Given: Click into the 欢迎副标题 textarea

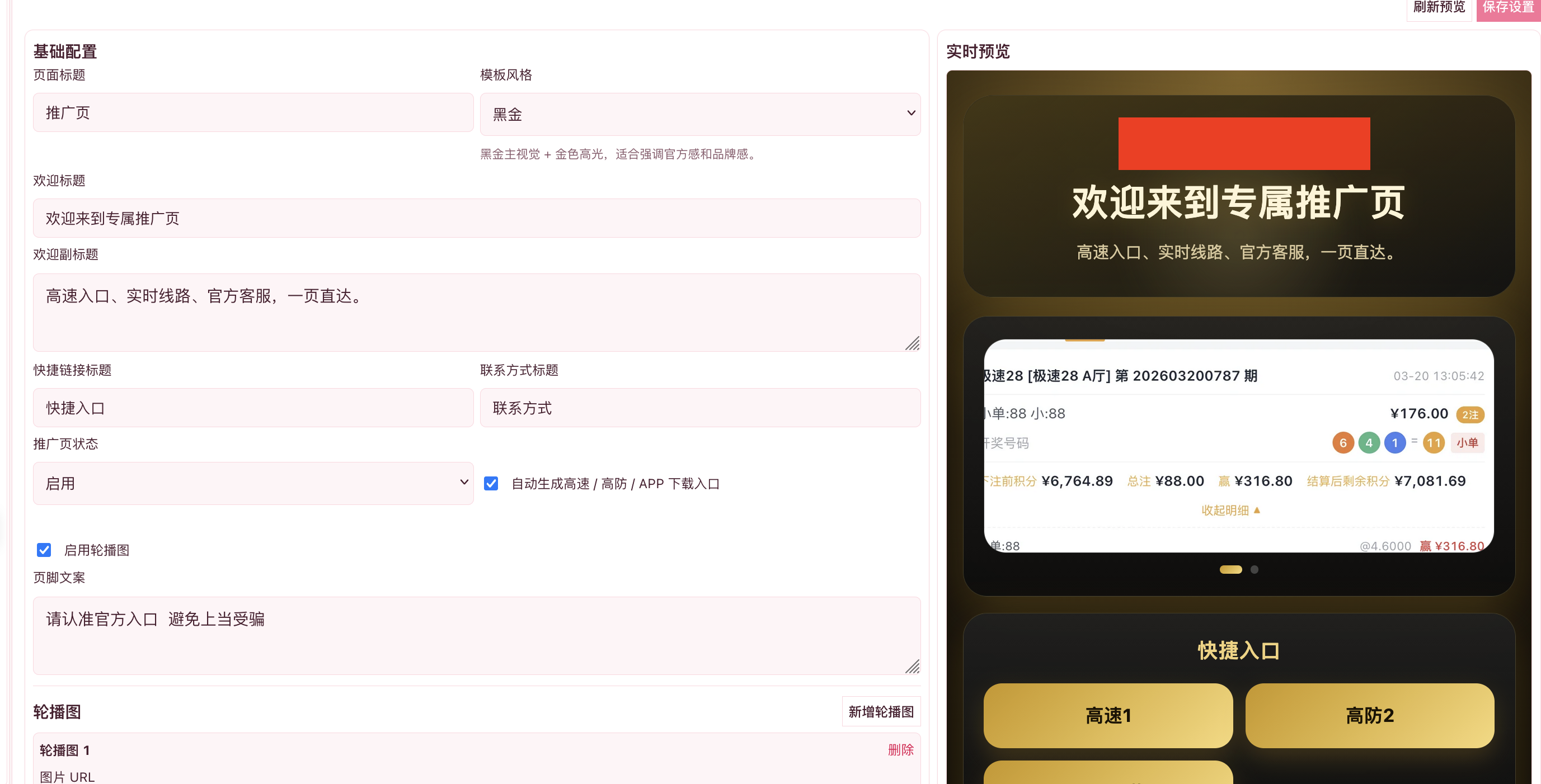Looking at the screenshot, I should (x=477, y=312).
